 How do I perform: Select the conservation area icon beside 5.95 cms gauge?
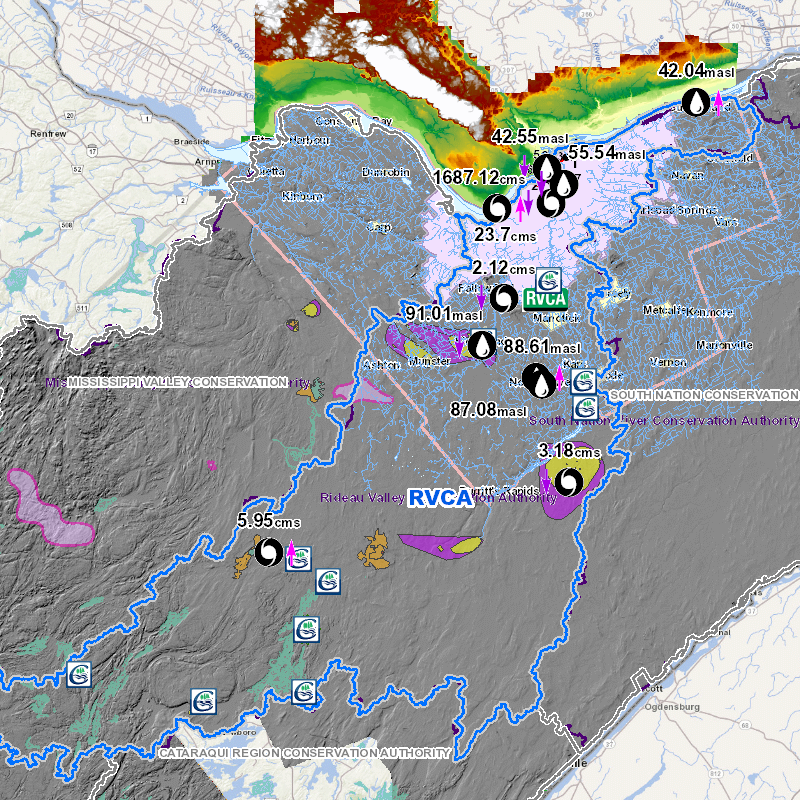pyautogui.click(x=299, y=558)
